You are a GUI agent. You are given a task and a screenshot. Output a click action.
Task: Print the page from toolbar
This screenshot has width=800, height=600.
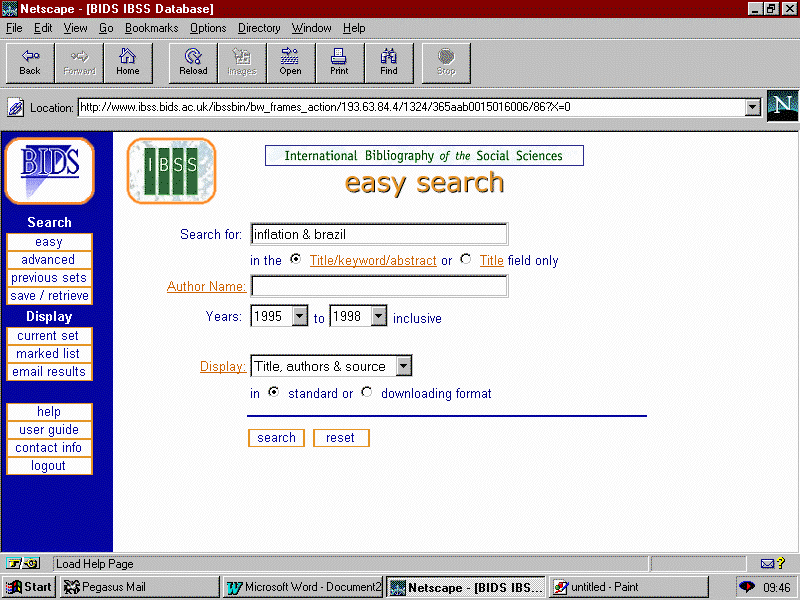click(x=340, y=63)
